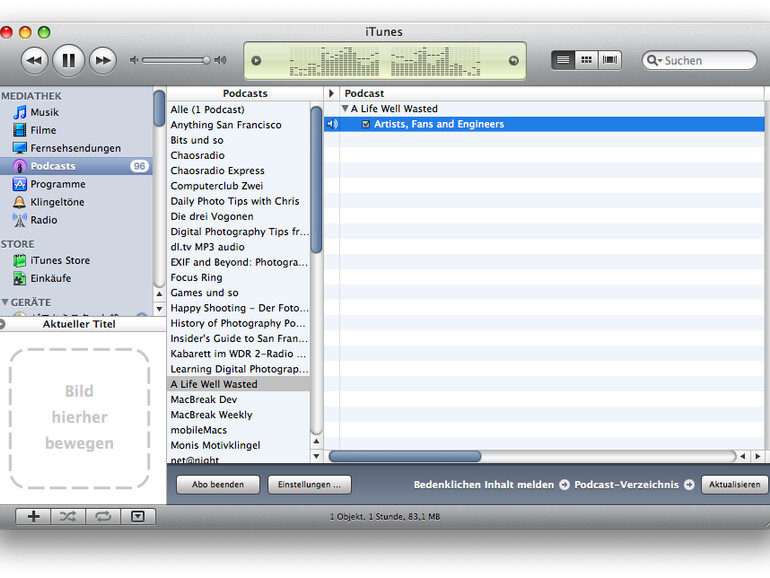The height and width of the screenshot is (578, 770).
Task: Switch to list view
Action: pos(563,60)
